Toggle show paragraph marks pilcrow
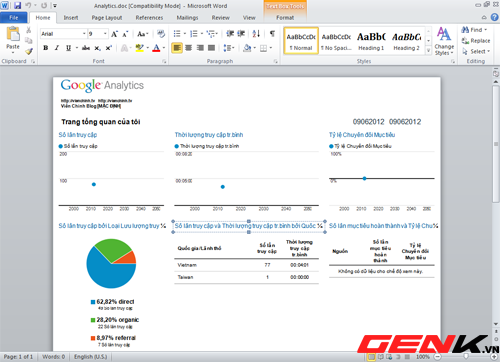The height and width of the screenshot is (362, 500). point(272,34)
